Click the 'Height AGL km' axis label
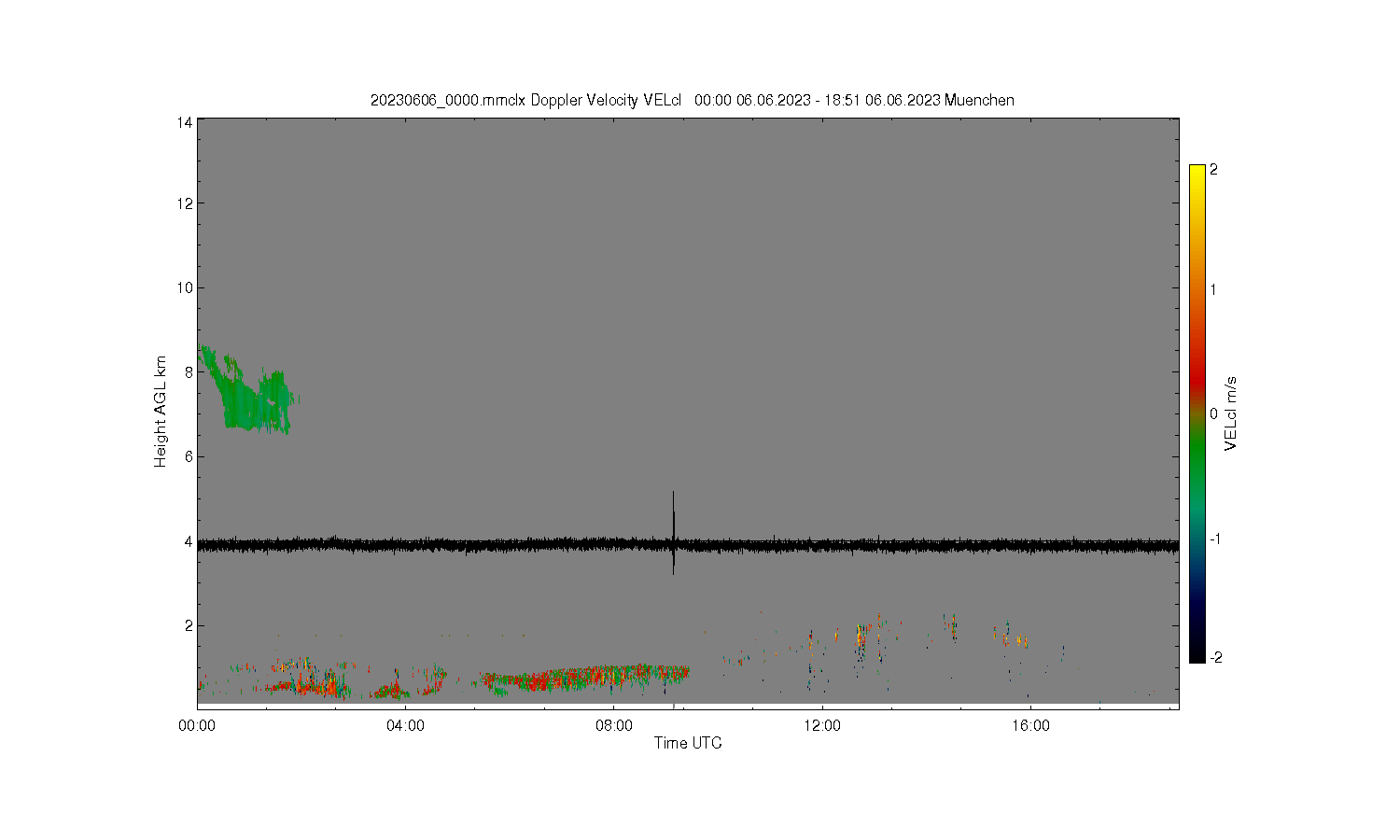1400x840 pixels. coord(161,412)
